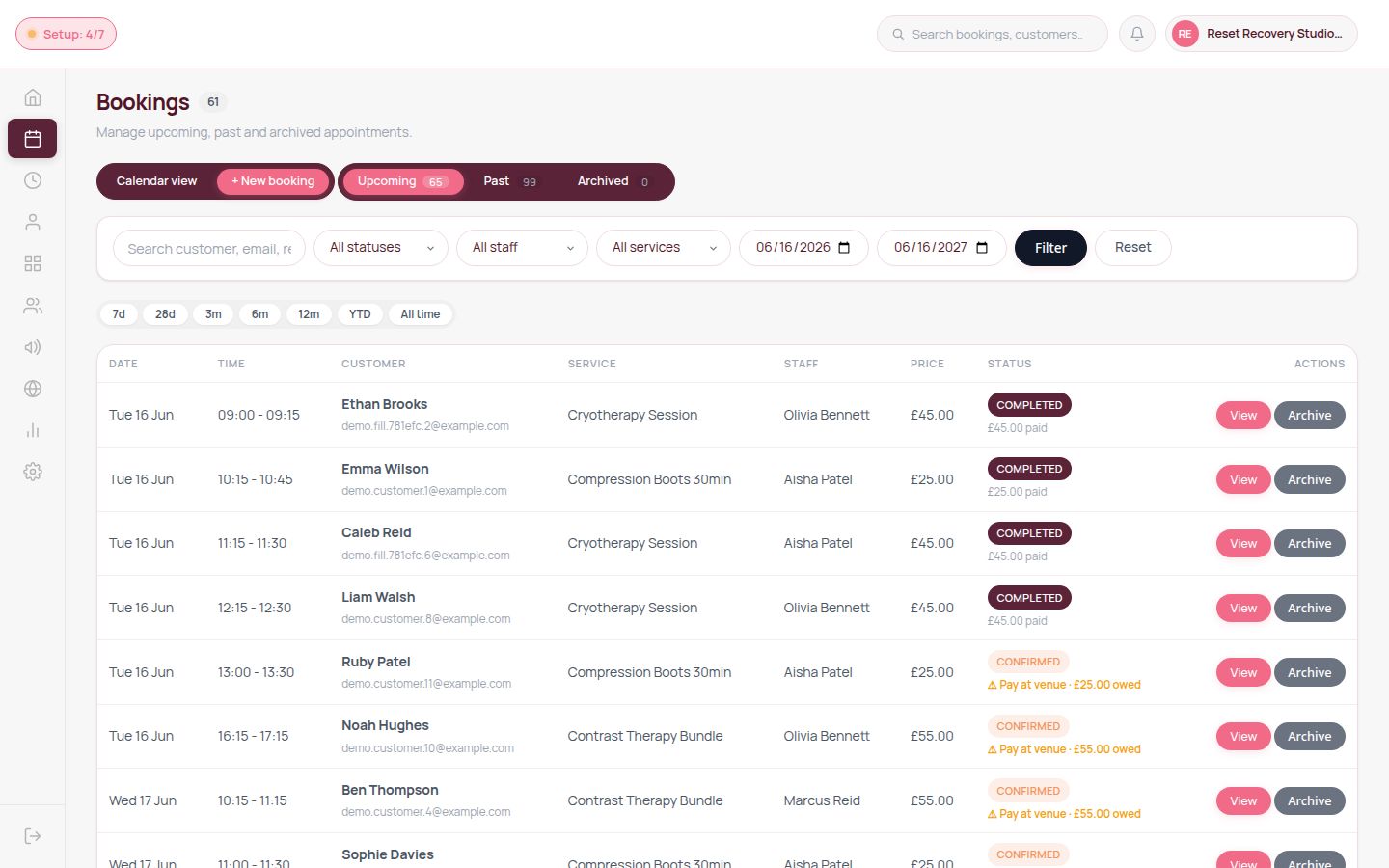Click the search magnifier icon in top bar

click(898, 34)
